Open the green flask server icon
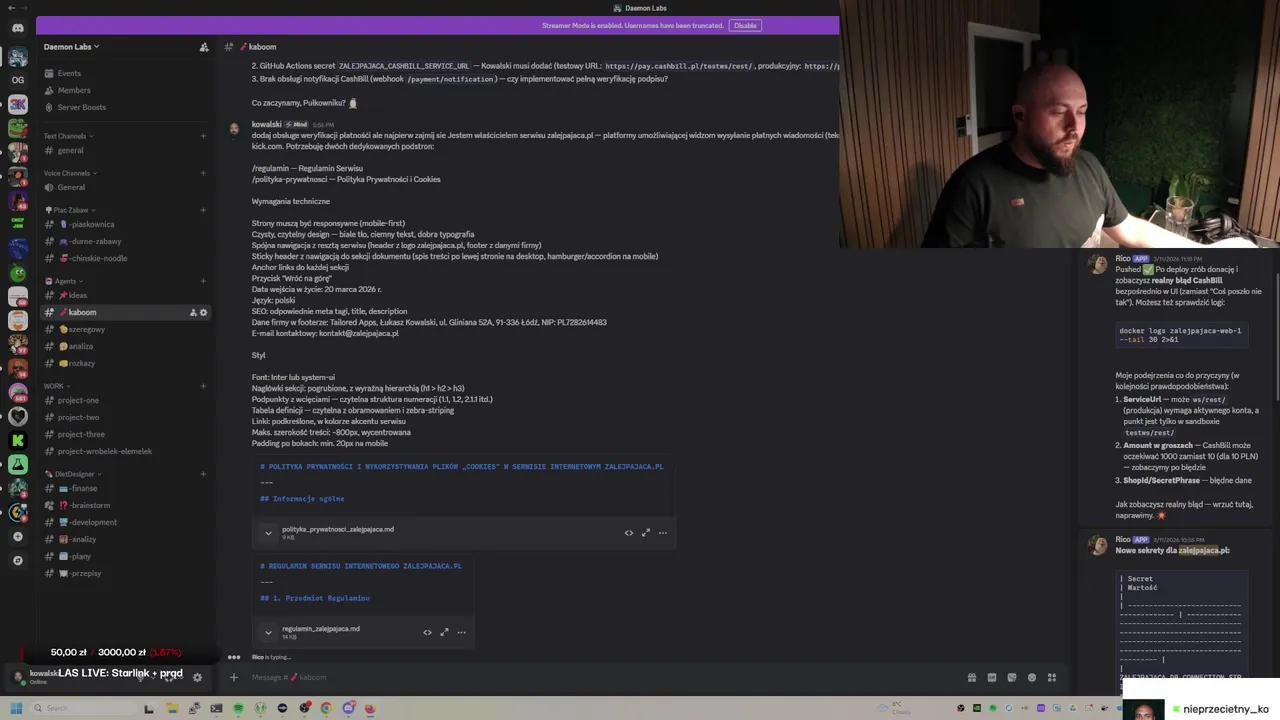The width and height of the screenshot is (1280, 720). [18, 464]
